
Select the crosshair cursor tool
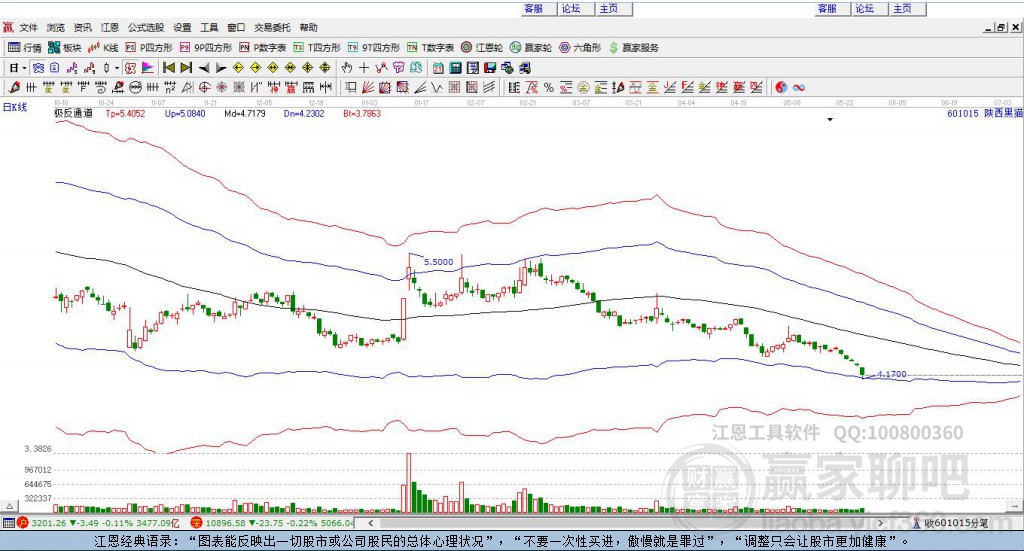point(364,68)
